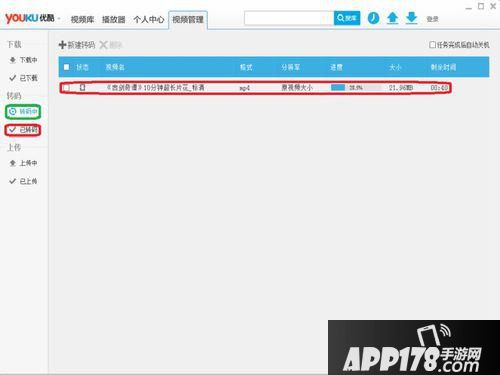Open 下载中 in sidebar
The width and height of the screenshot is (500, 375).
click(23, 60)
